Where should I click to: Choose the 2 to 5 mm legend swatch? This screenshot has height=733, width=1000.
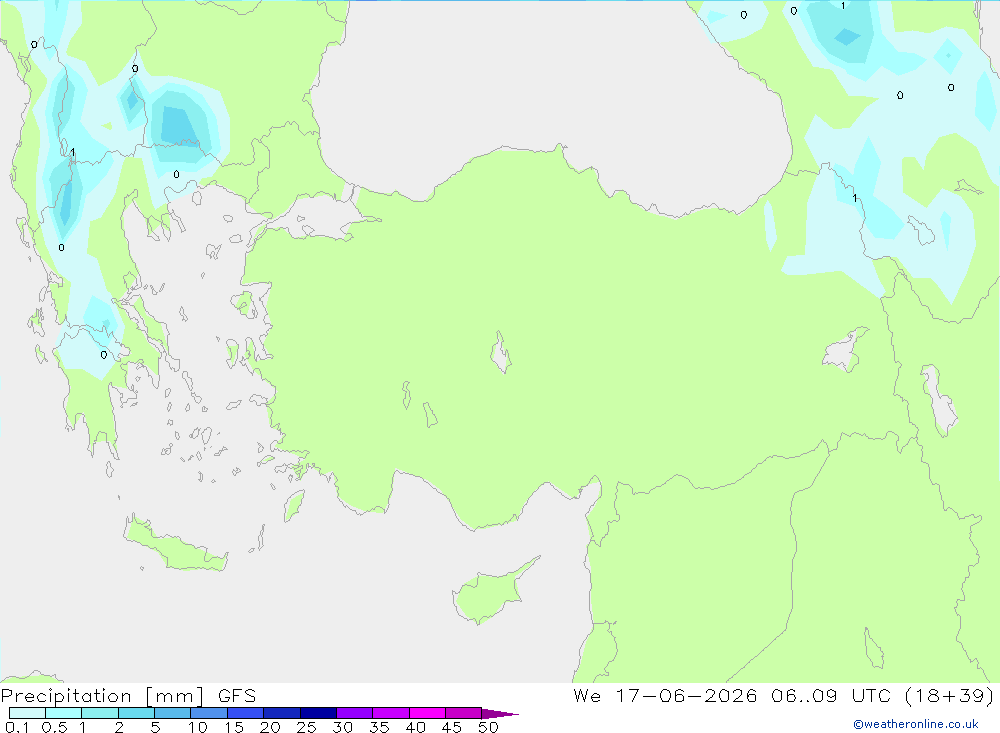[x=136, y=713]
